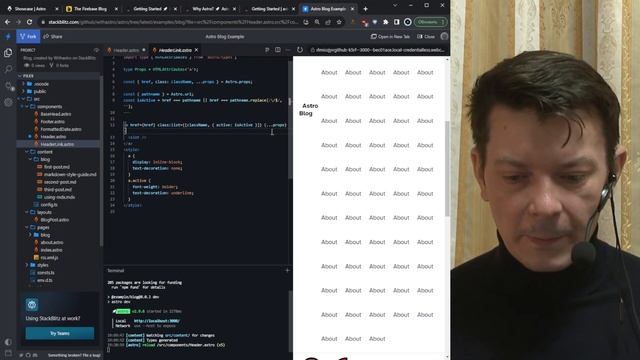This screenshot has height=360, width=640.
Task: Reload the browser page
Action: [x=29, y=22]
